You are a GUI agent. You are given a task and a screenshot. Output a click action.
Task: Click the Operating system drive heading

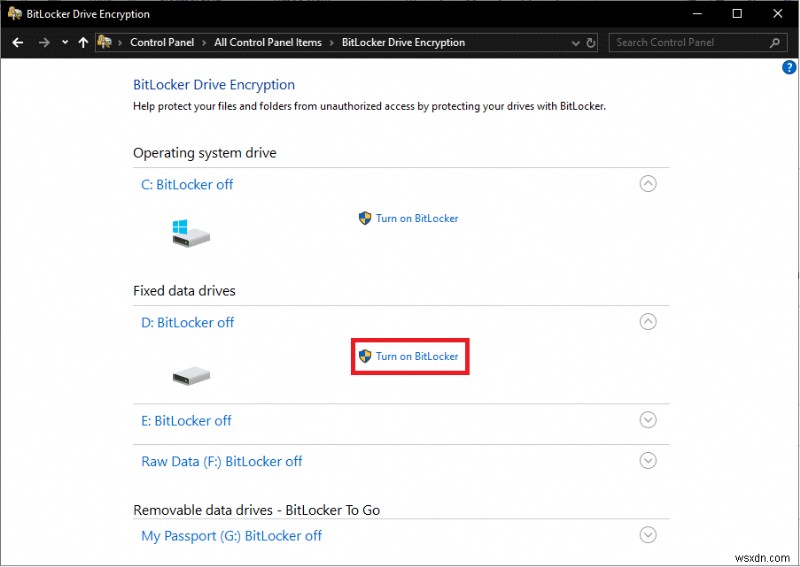(205, 153)
